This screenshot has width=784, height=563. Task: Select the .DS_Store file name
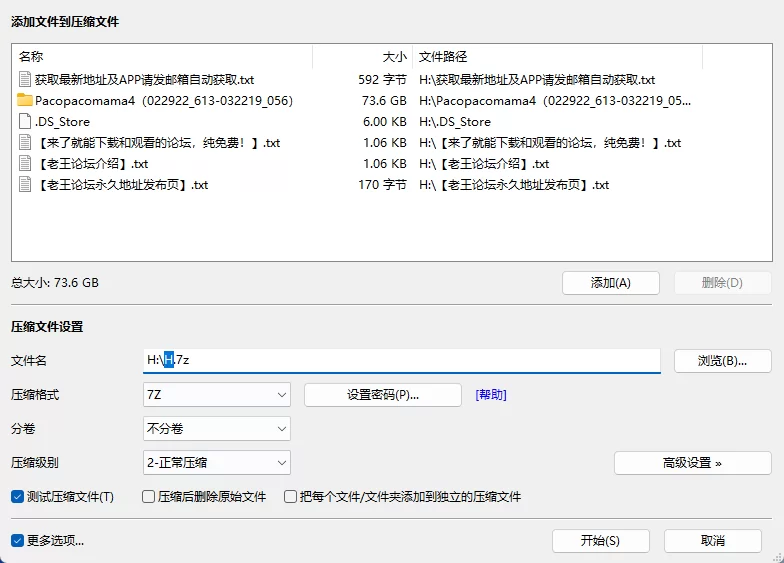point(62,122)
